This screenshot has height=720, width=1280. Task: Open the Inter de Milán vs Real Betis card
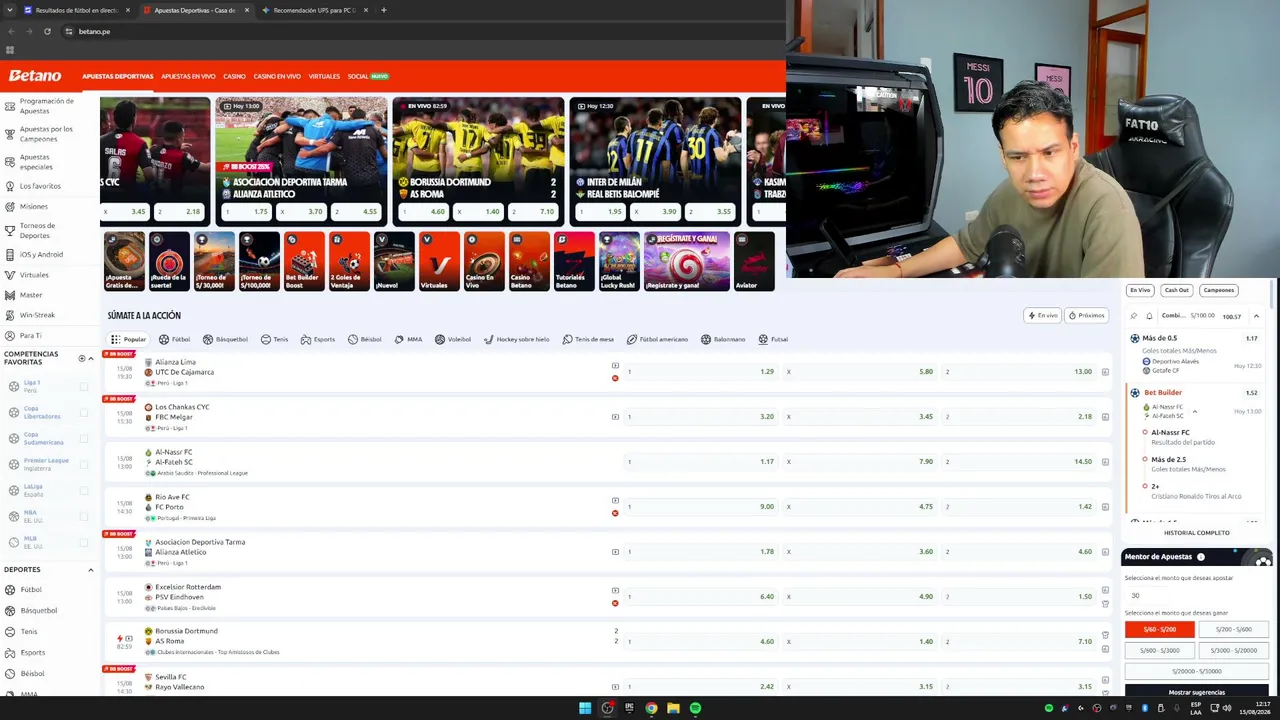(x=655, y=161)
